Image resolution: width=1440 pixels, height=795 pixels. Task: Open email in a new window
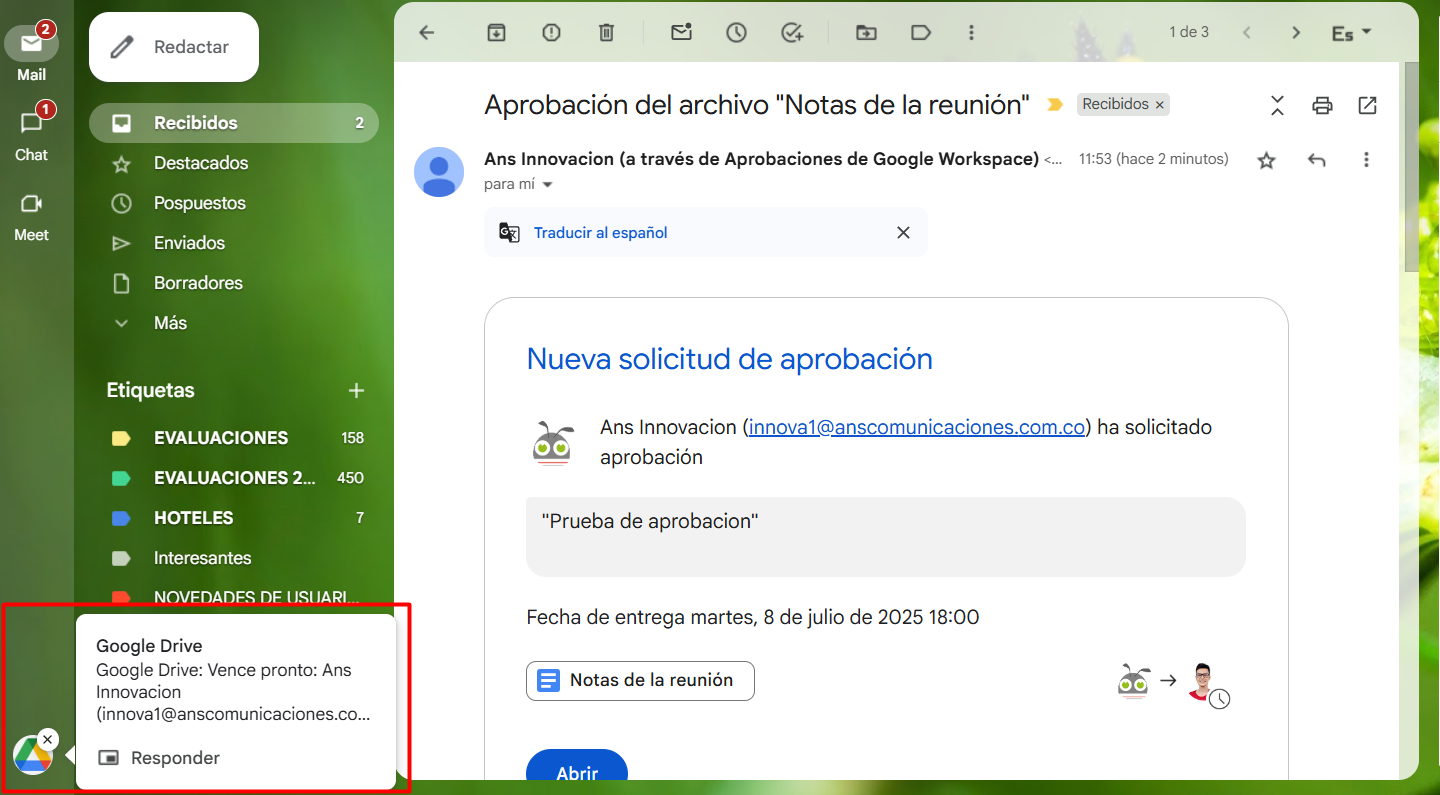point(1367,105)
